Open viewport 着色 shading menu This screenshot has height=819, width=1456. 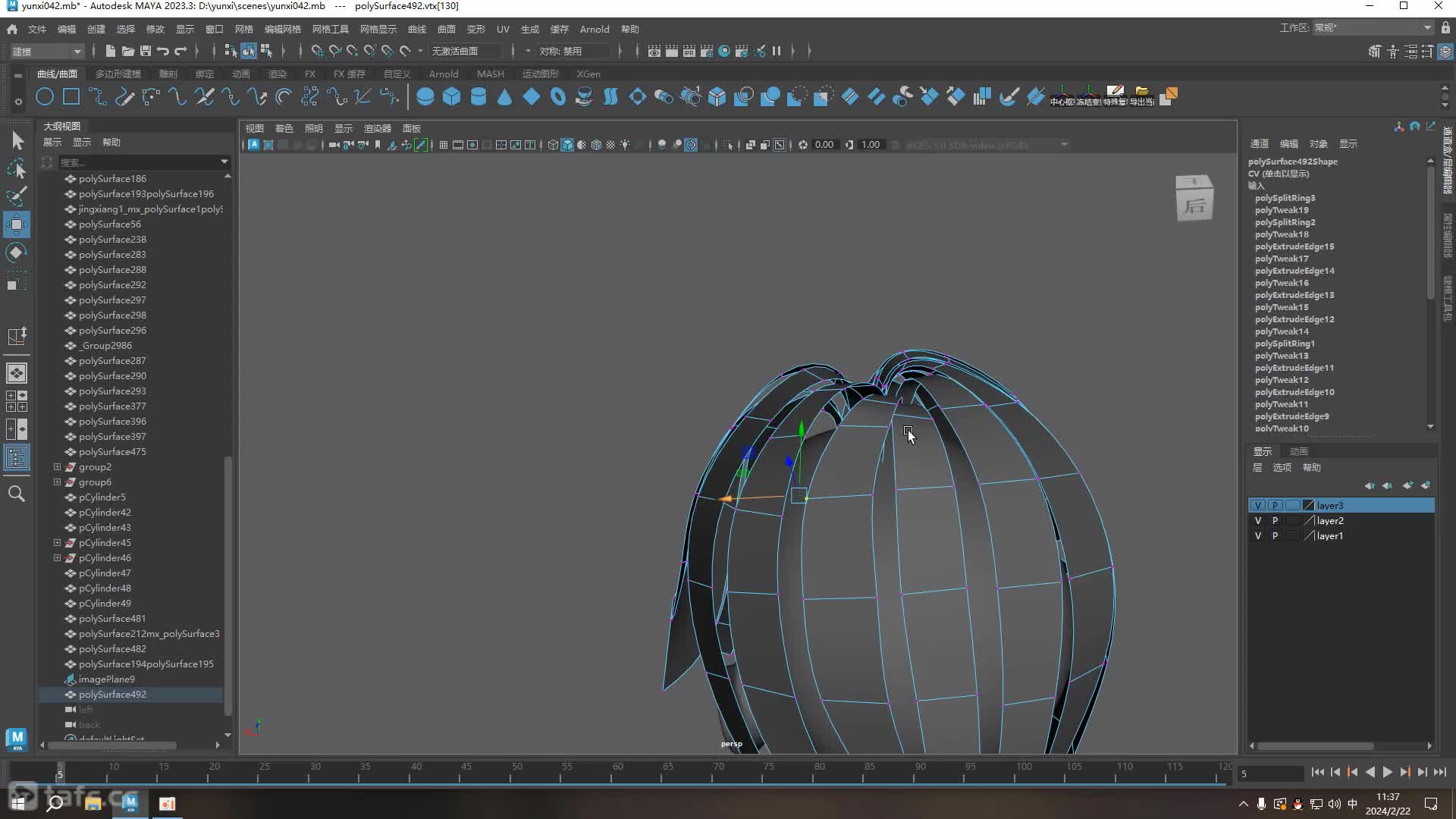coord(284,128)
